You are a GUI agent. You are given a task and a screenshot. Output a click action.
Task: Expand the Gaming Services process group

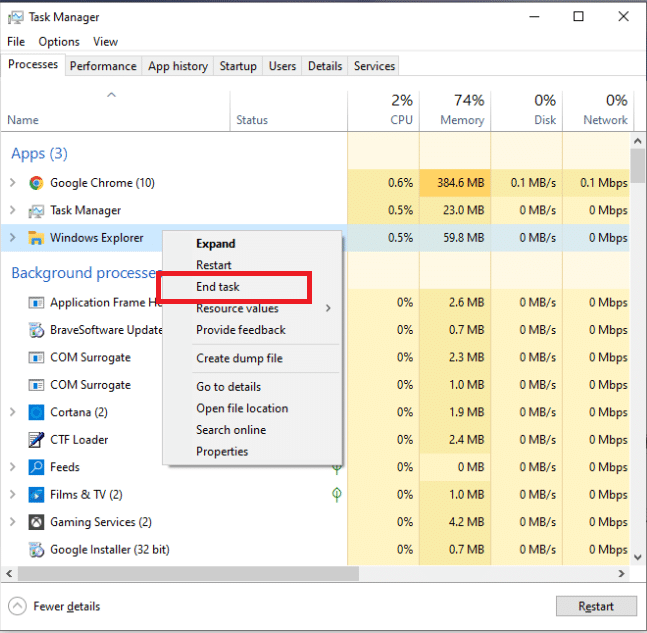(x=13, y=522)
